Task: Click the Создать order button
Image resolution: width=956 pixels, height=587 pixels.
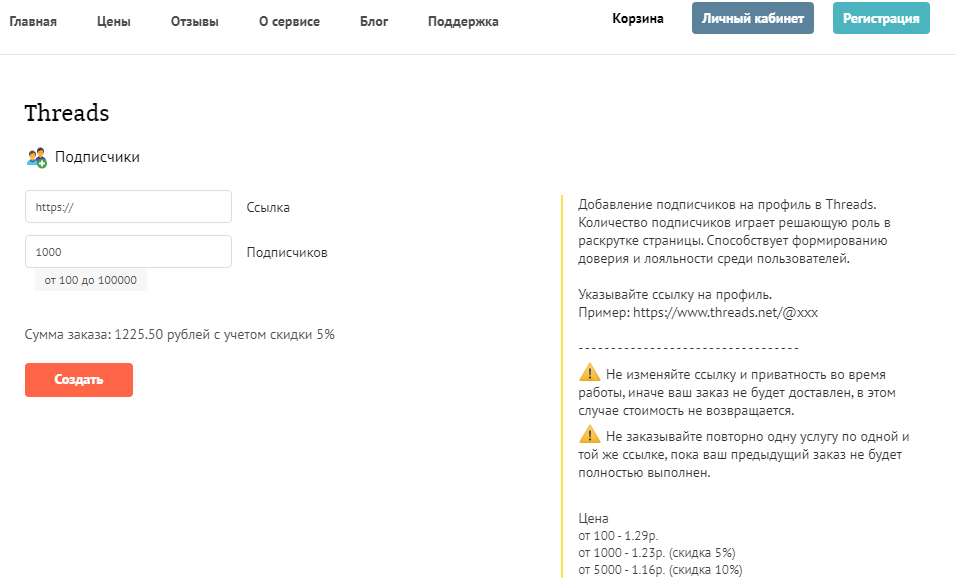Action: pyautogui.click(x=79, y=380)
